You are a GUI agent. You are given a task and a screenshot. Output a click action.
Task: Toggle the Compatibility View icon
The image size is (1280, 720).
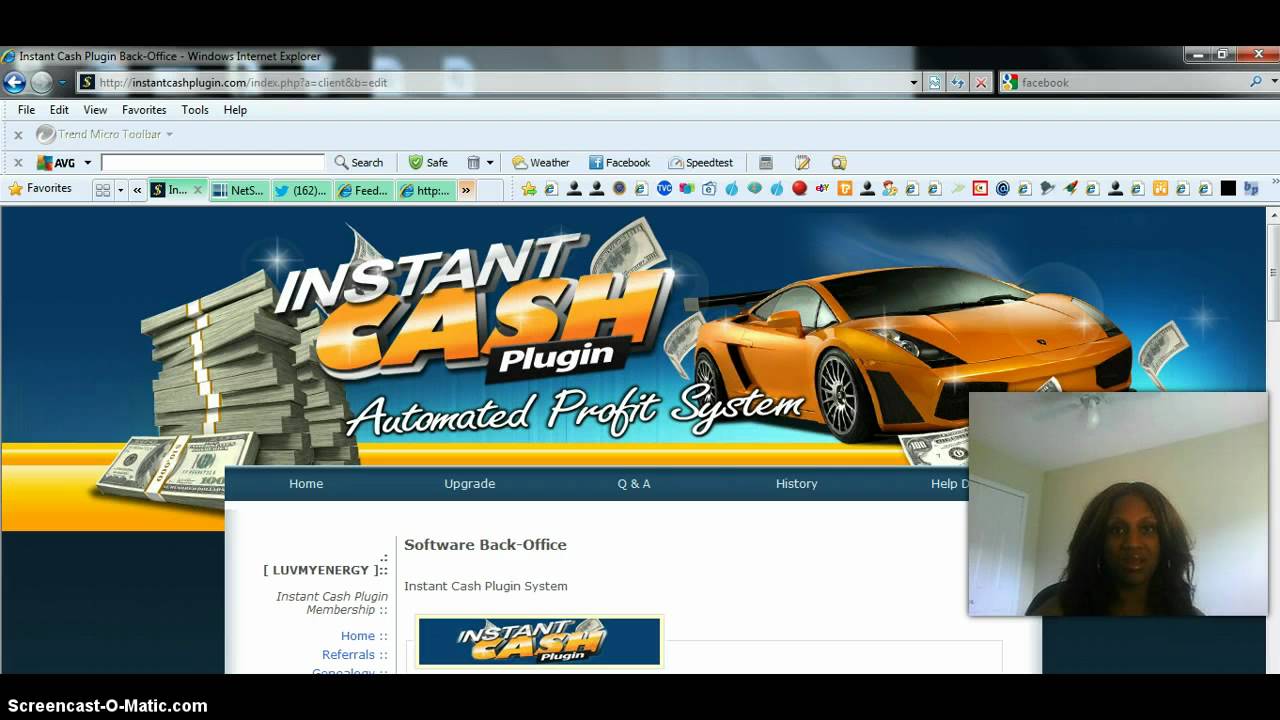click(934, 83)
